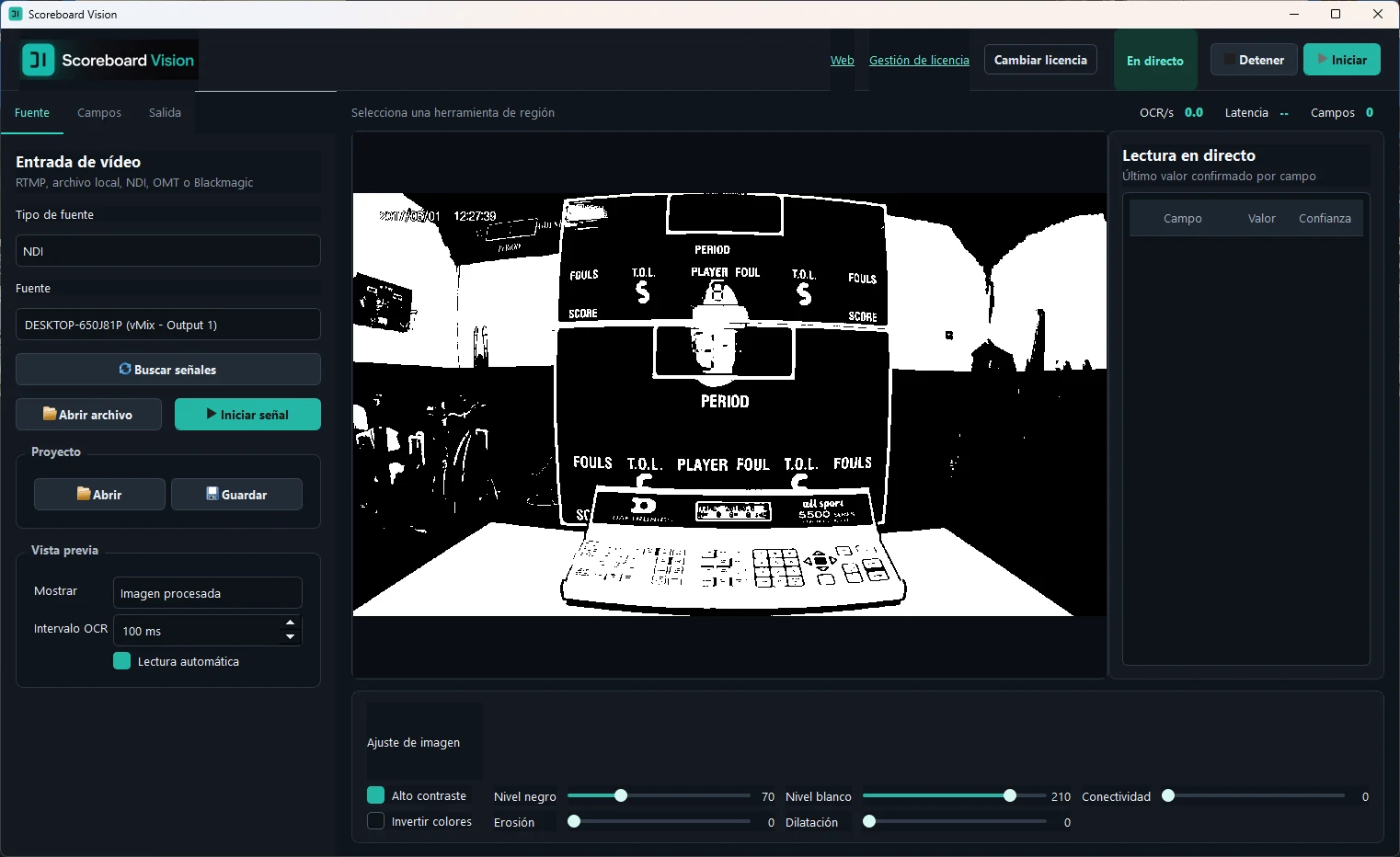Click the Nivel negro slider handle
The width and height of the screenshot is (1400, 857).
621,795
